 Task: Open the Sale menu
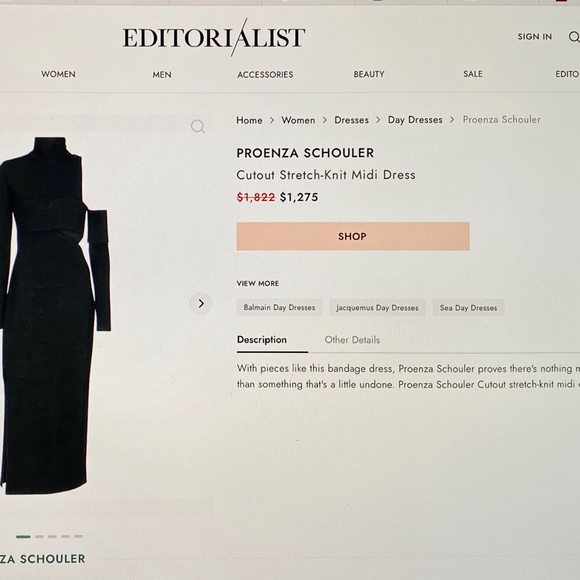(473, 74)
